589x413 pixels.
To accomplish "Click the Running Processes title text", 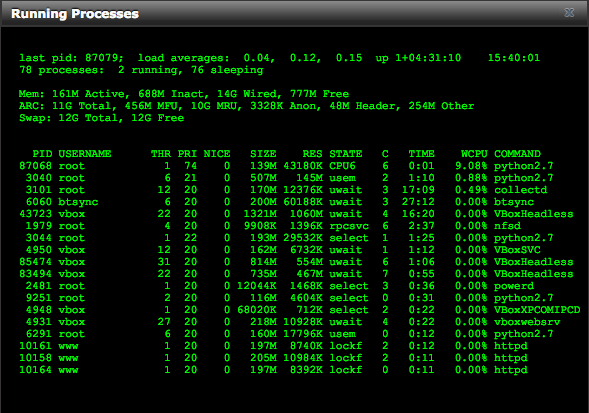I will click(75, 14).
